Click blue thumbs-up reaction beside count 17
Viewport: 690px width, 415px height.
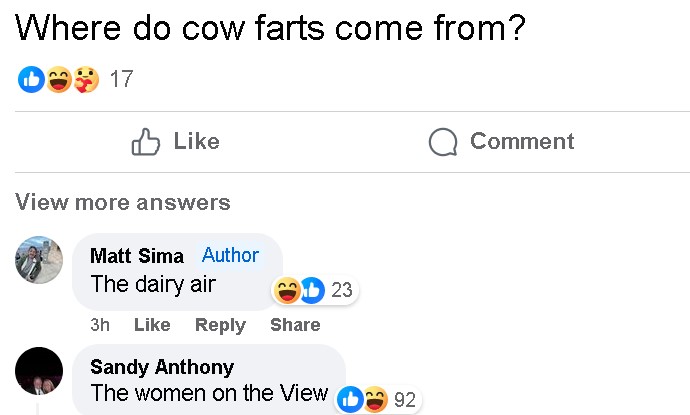pyautogui.click(x=31, y=80)
